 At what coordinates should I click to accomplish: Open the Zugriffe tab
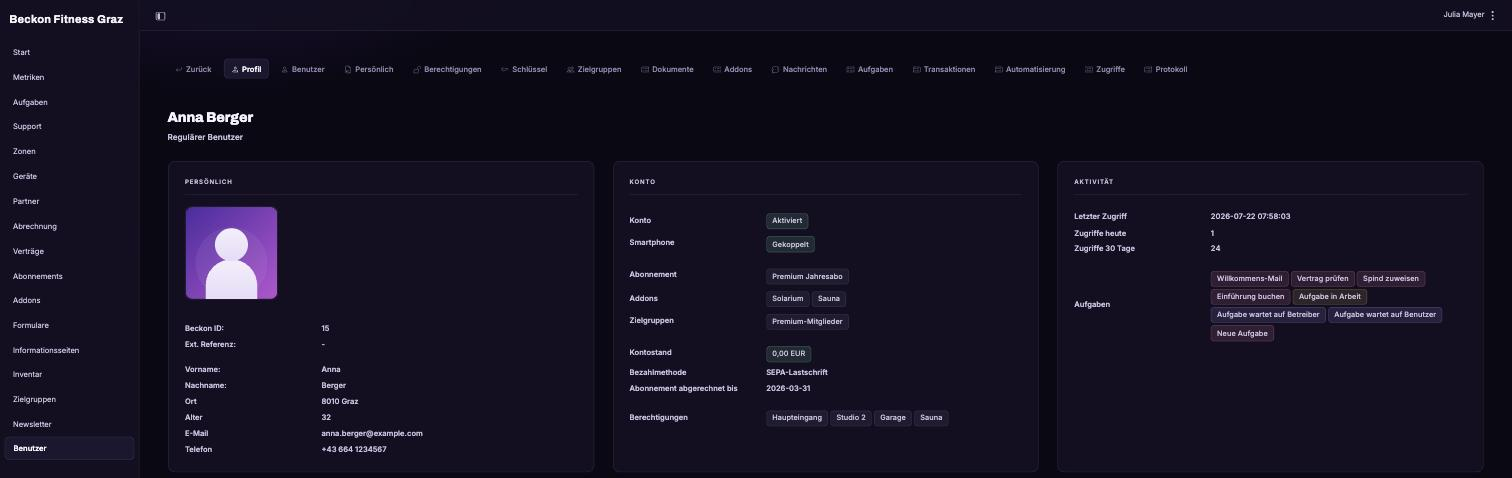pos(1105,69)
